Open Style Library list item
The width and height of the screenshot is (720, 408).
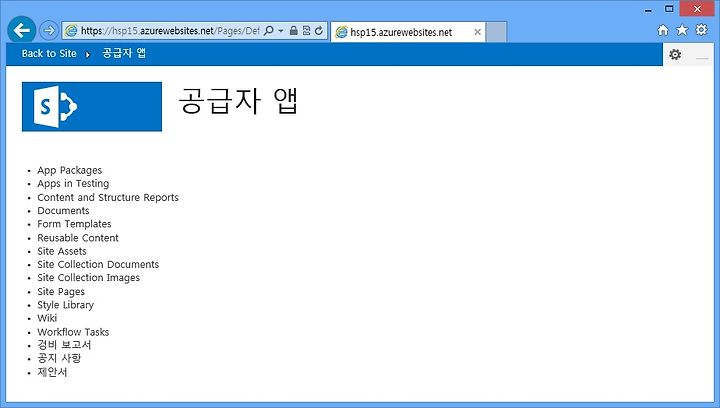[x=66, y=305]
